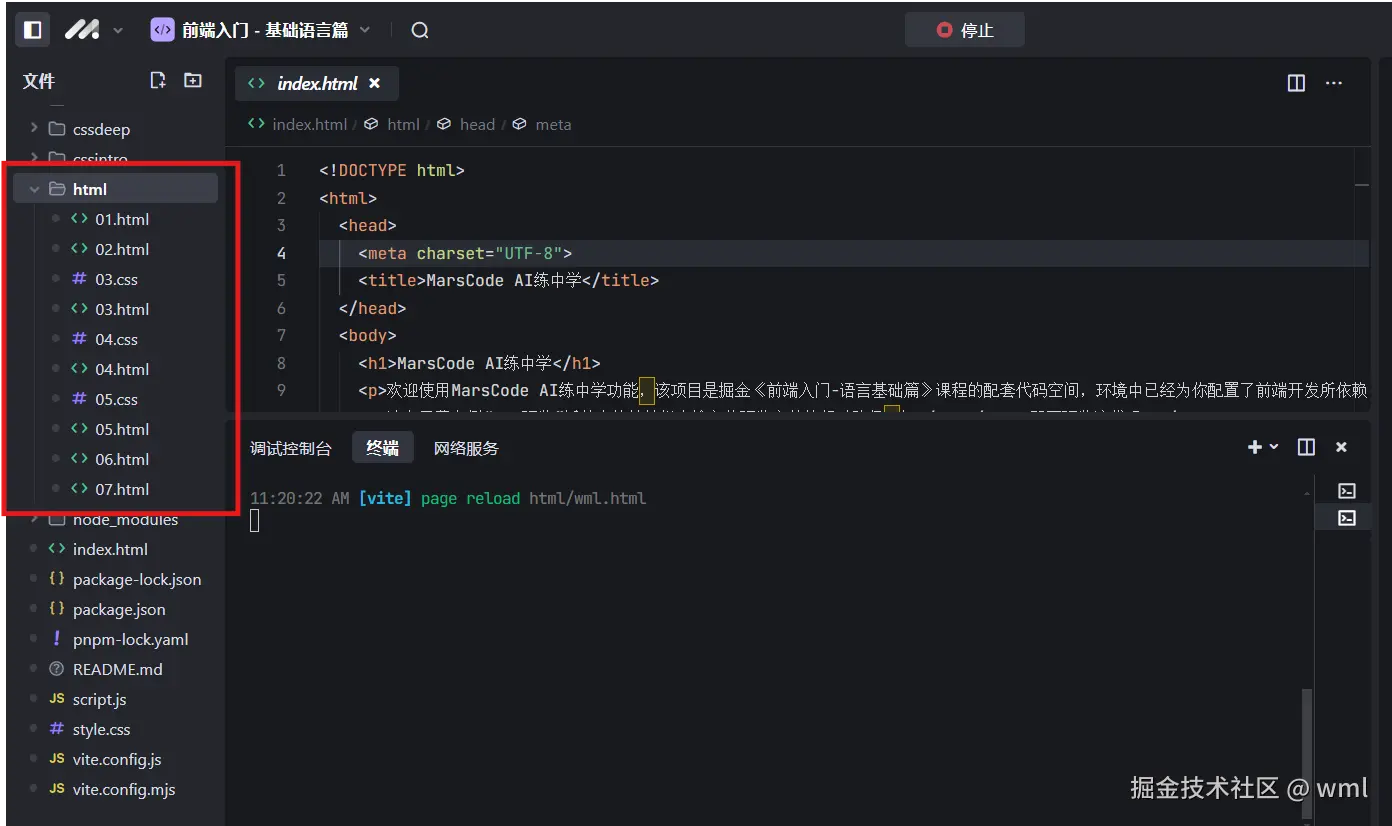Switch to the 网络服务 tab
Viewport: 1392px width, 826px height.
(466, 448)
